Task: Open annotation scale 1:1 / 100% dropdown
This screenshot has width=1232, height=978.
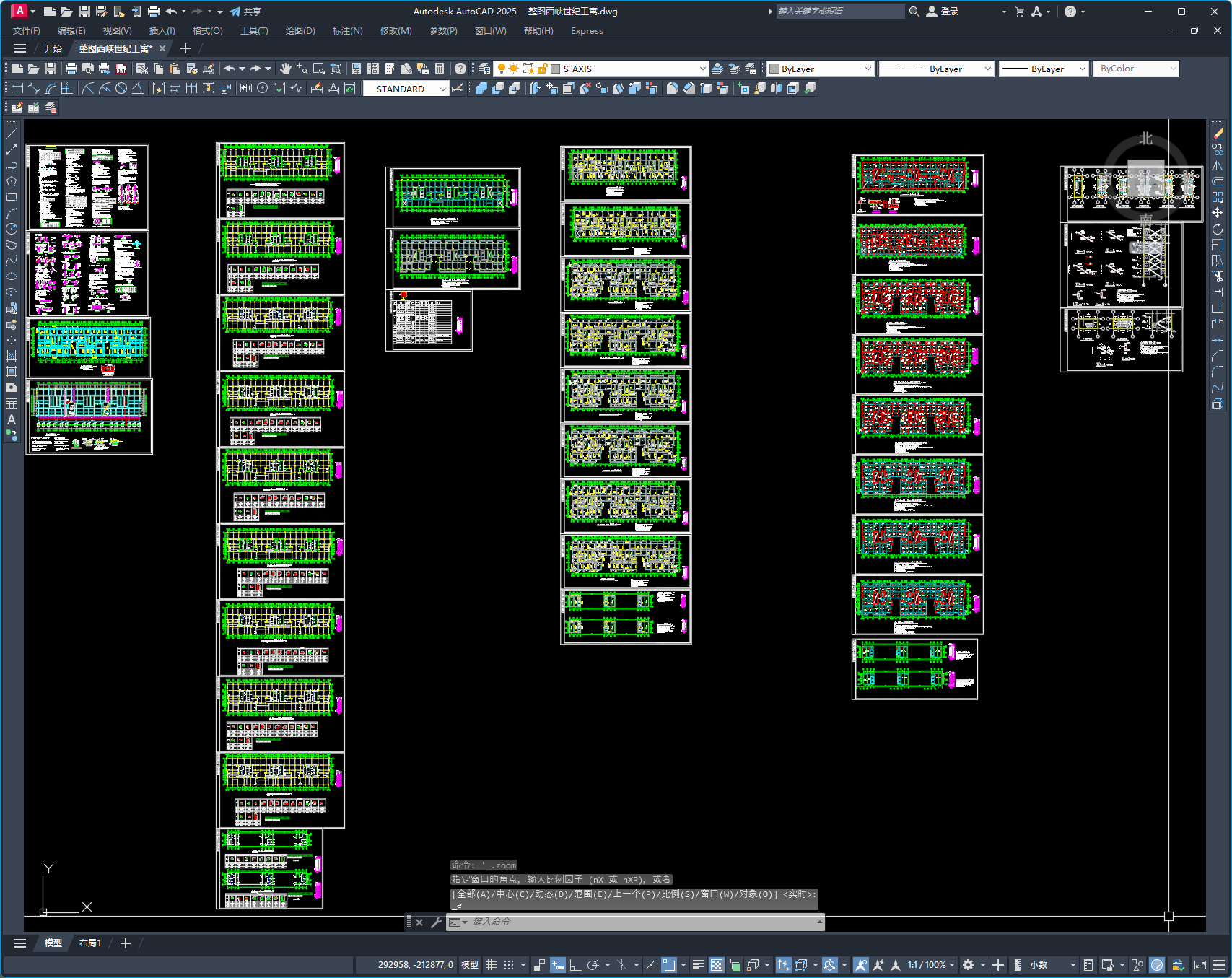Action: point(931,965)
